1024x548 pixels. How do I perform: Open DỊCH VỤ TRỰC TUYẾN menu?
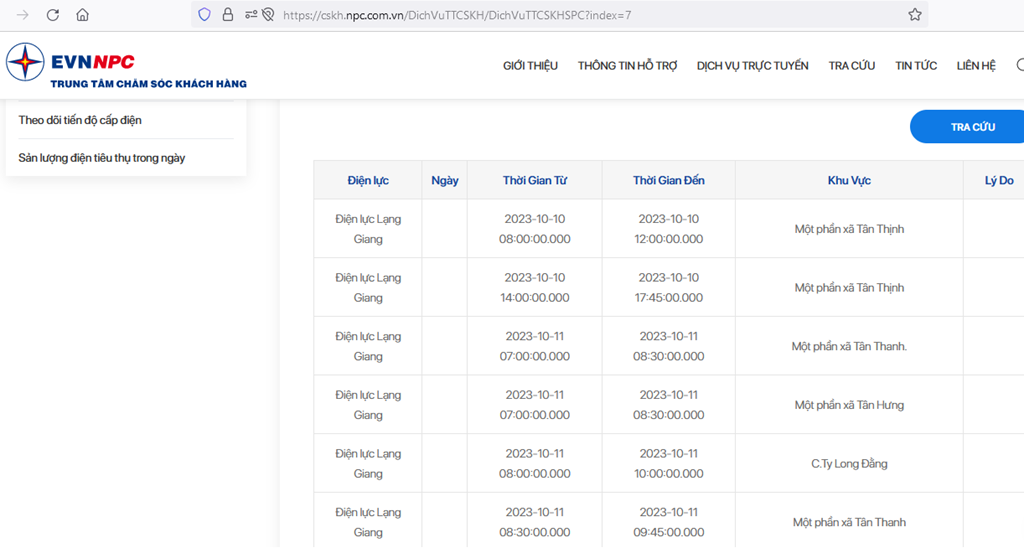click(x=752, y=65)
